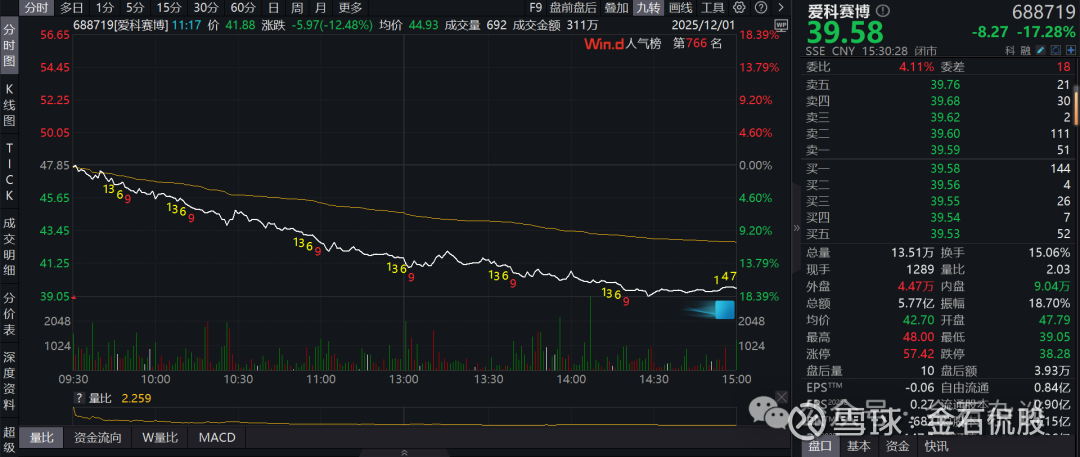Screen dimensions: 1080x457
Task: Open the 工具 tools menu
Action: [713, 8]
